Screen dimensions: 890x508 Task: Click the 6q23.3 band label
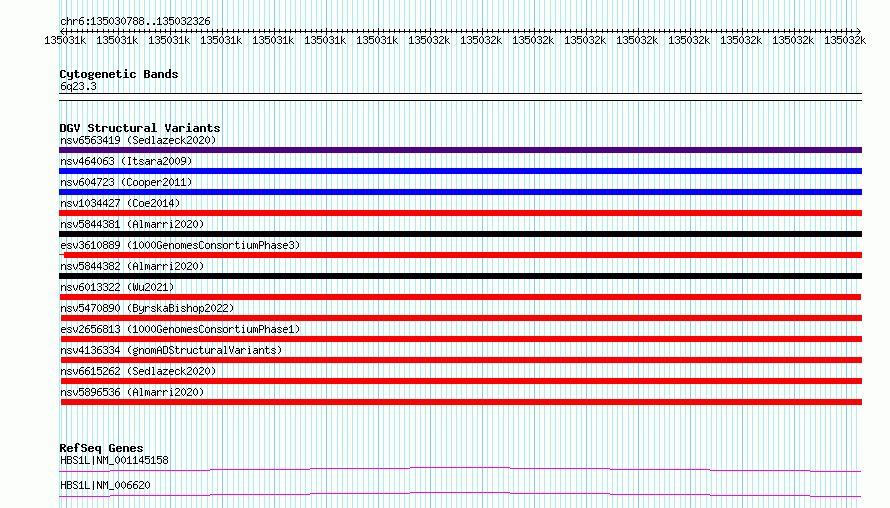pos(78,86)
